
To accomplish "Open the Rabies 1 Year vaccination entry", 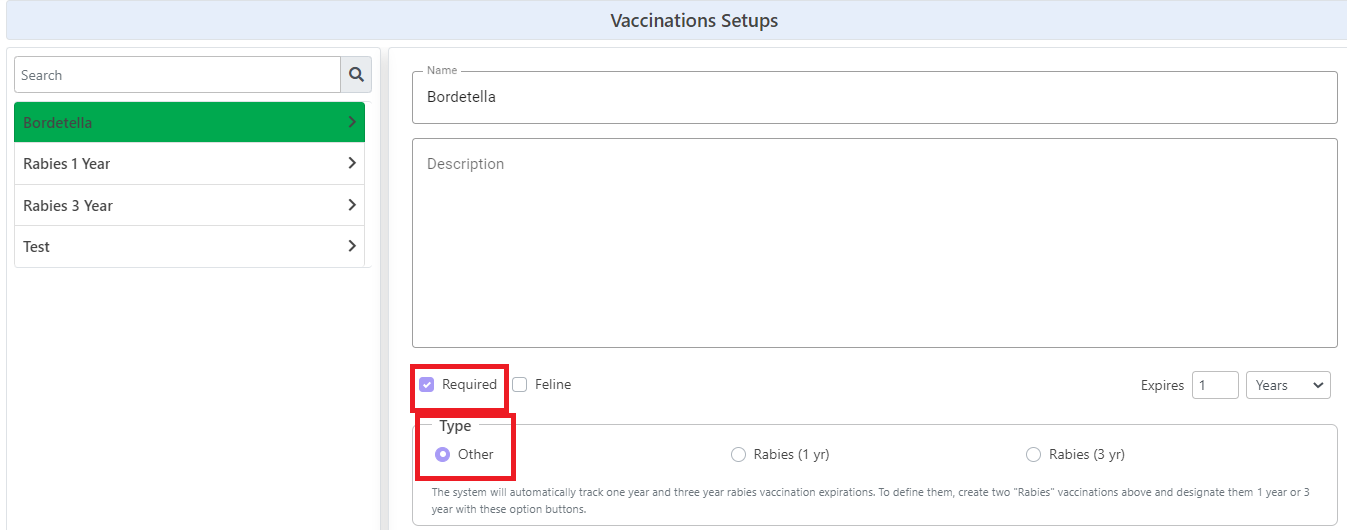I will point(190,163).
